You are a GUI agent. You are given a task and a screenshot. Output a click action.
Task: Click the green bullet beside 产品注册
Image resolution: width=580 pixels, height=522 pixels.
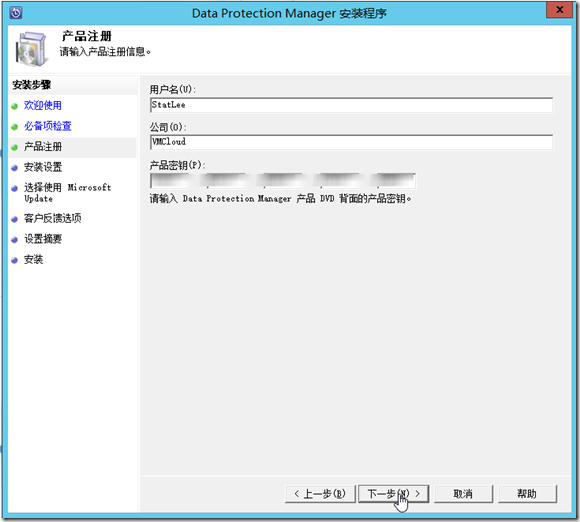coord(14,148)
